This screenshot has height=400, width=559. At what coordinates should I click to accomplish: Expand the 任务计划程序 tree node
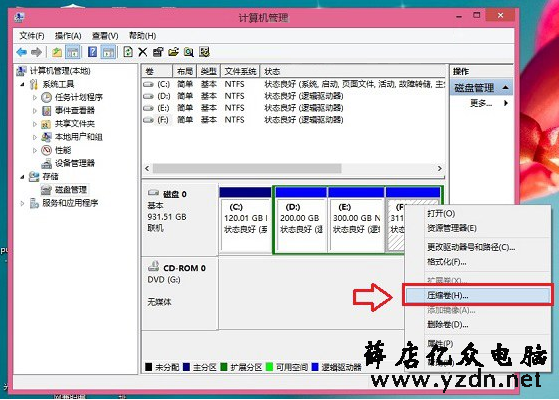(x=35, y=97)
